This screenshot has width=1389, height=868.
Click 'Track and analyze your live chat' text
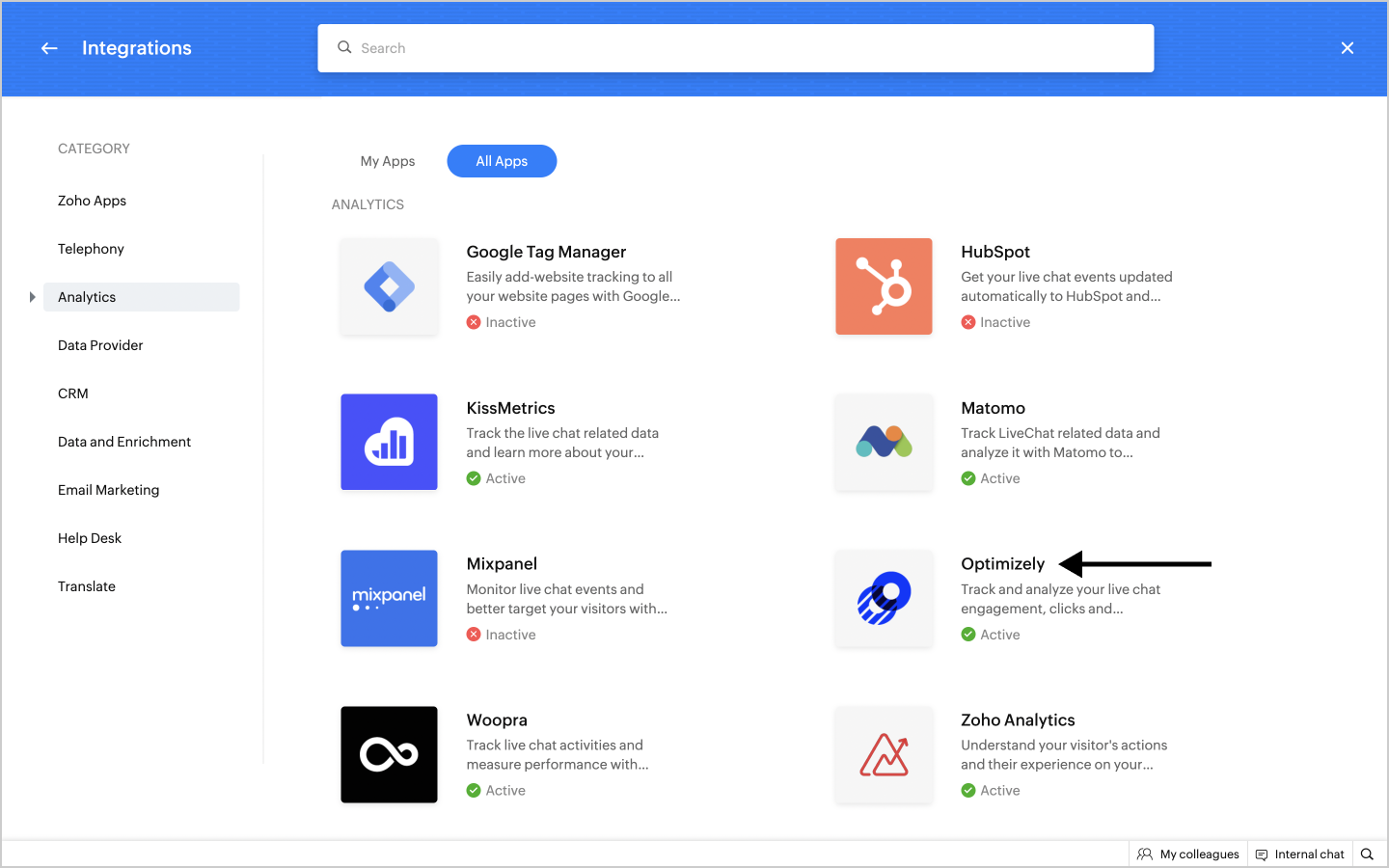pyautogui.click(x=1060, y=589)
